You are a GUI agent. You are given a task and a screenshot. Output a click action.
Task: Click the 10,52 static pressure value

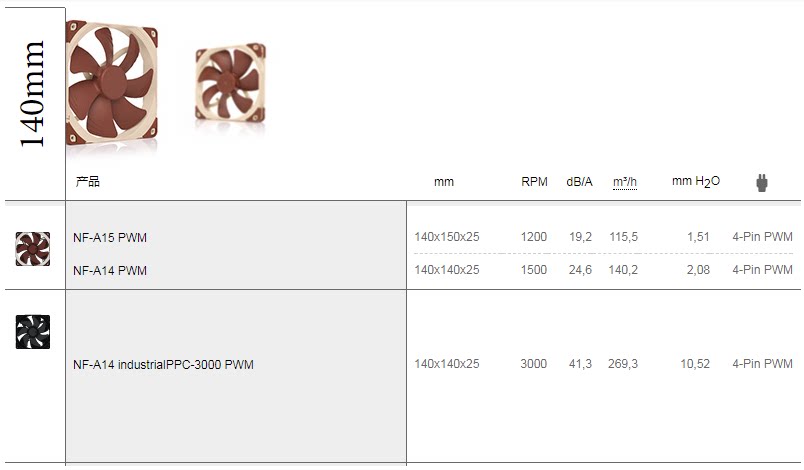(x=695, y=364)
